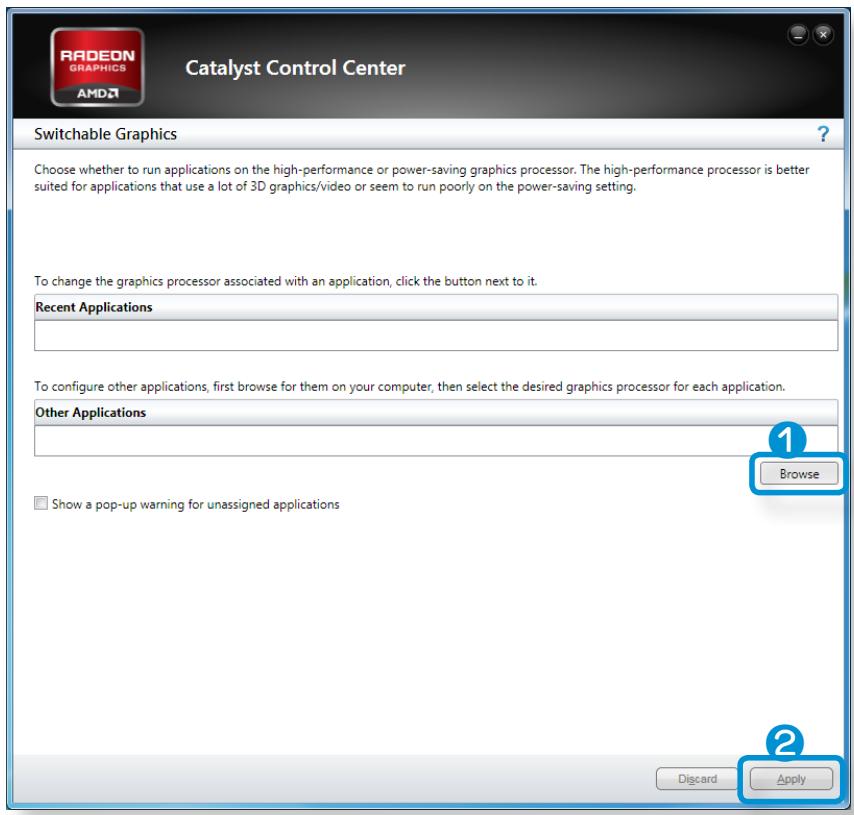
Task: Click the Radeon Graphics AMD logo
Action: tap(97, 67)
